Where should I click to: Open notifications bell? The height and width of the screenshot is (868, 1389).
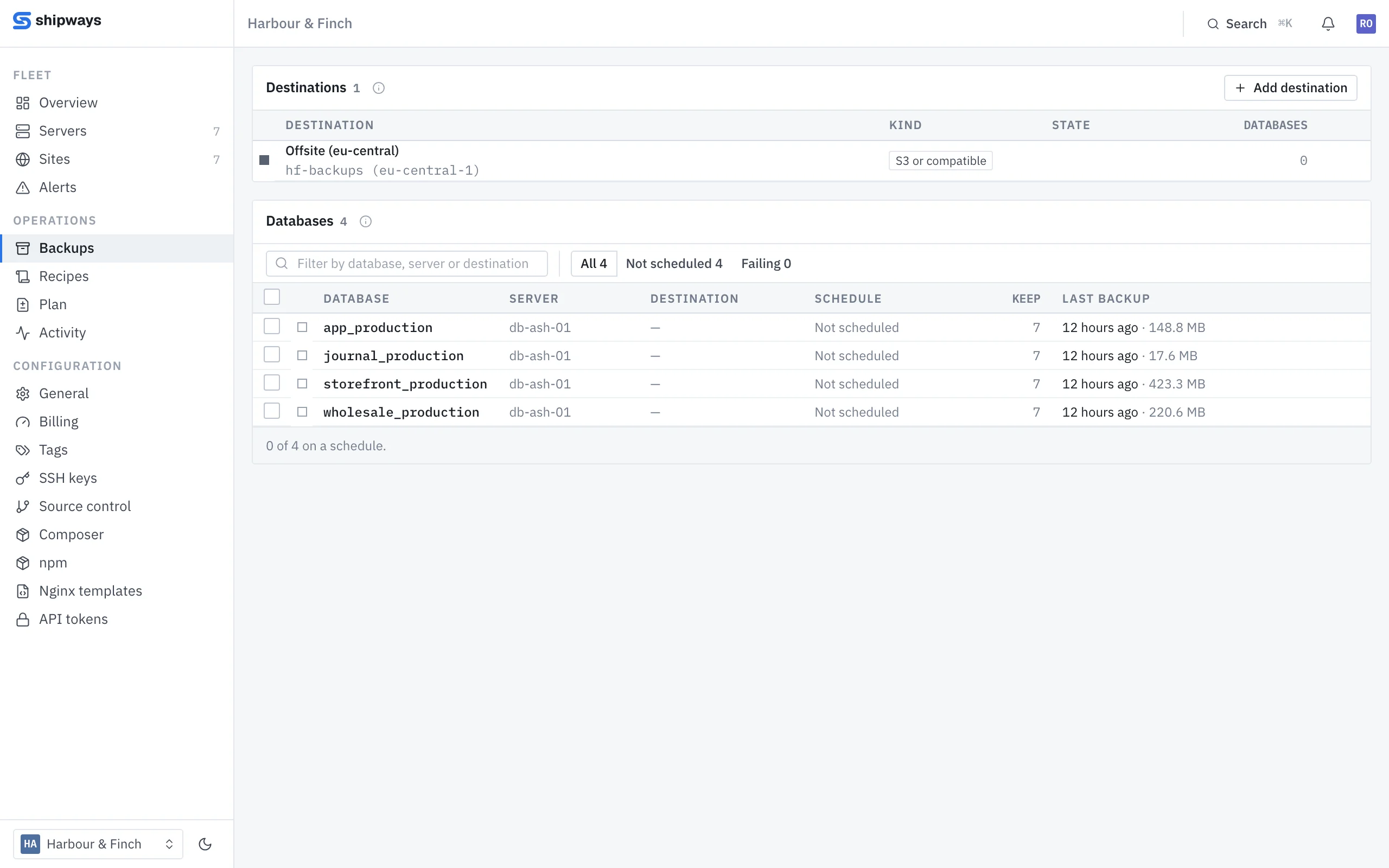(1328, 23)
